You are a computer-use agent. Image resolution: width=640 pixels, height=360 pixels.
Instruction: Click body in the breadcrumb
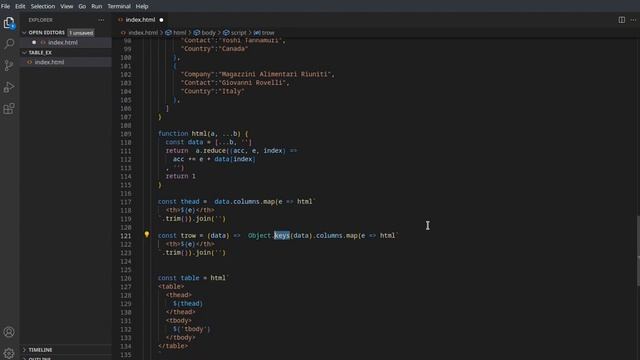click(x=208, y=33)
